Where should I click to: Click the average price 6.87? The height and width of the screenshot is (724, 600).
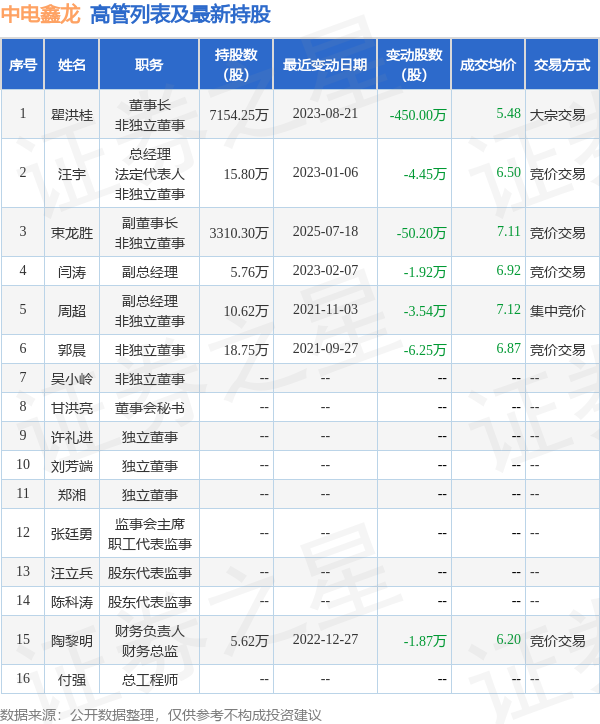[x=509, y=349]
